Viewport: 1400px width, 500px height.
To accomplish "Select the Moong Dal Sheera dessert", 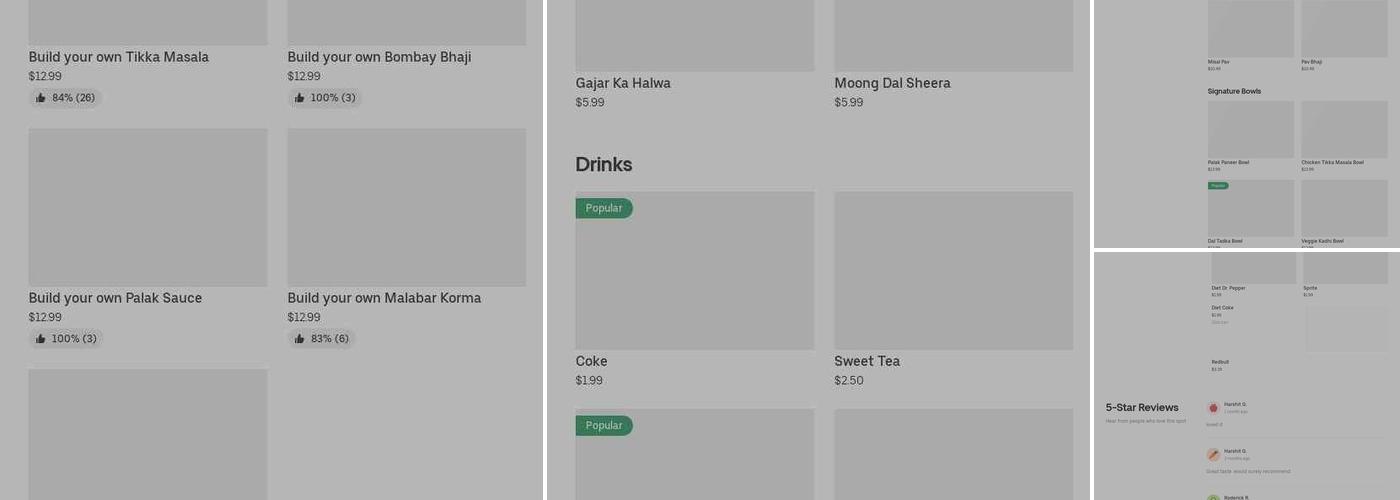I will pos(892,83).
